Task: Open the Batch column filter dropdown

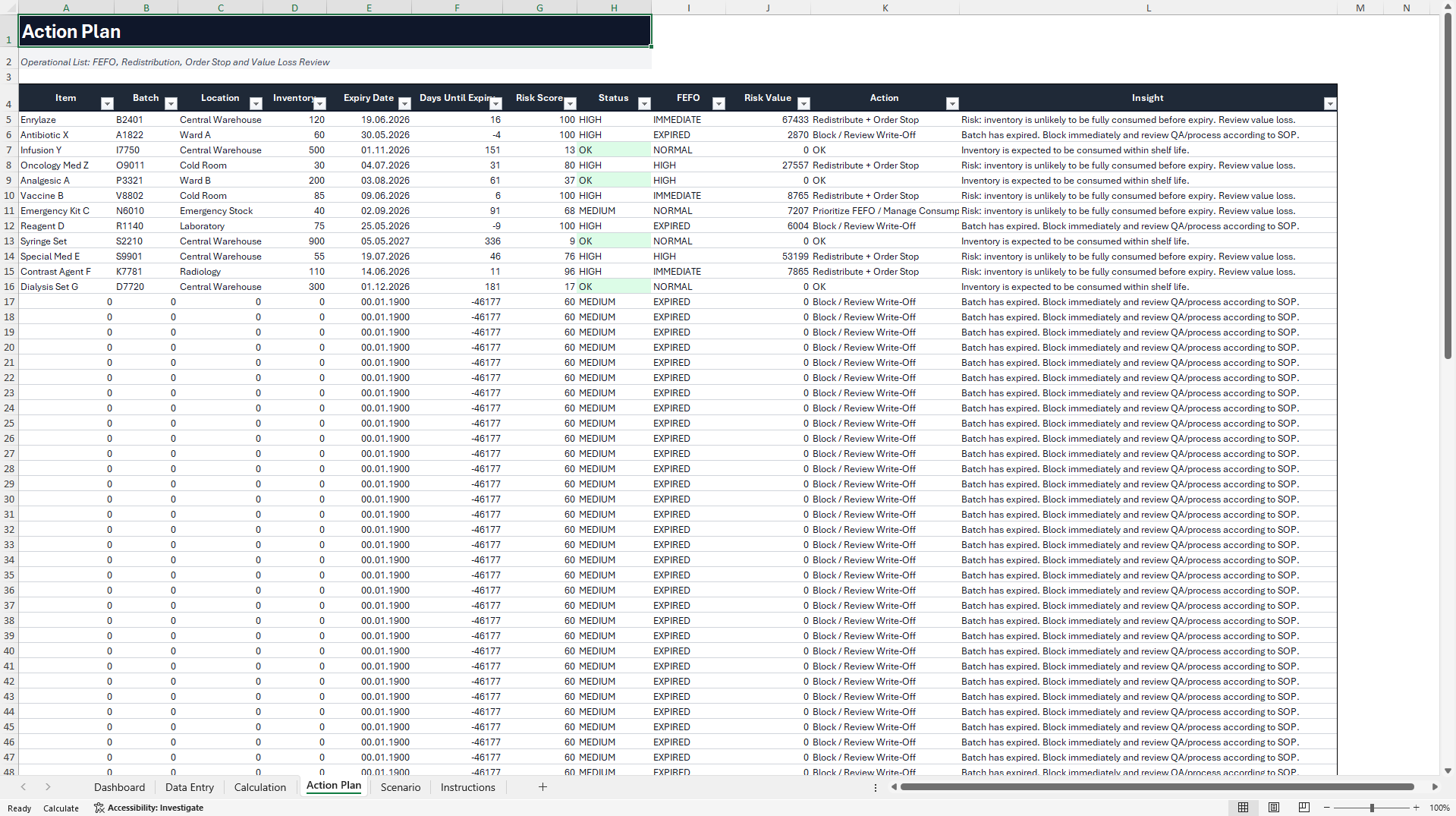Action: [171, 104]
